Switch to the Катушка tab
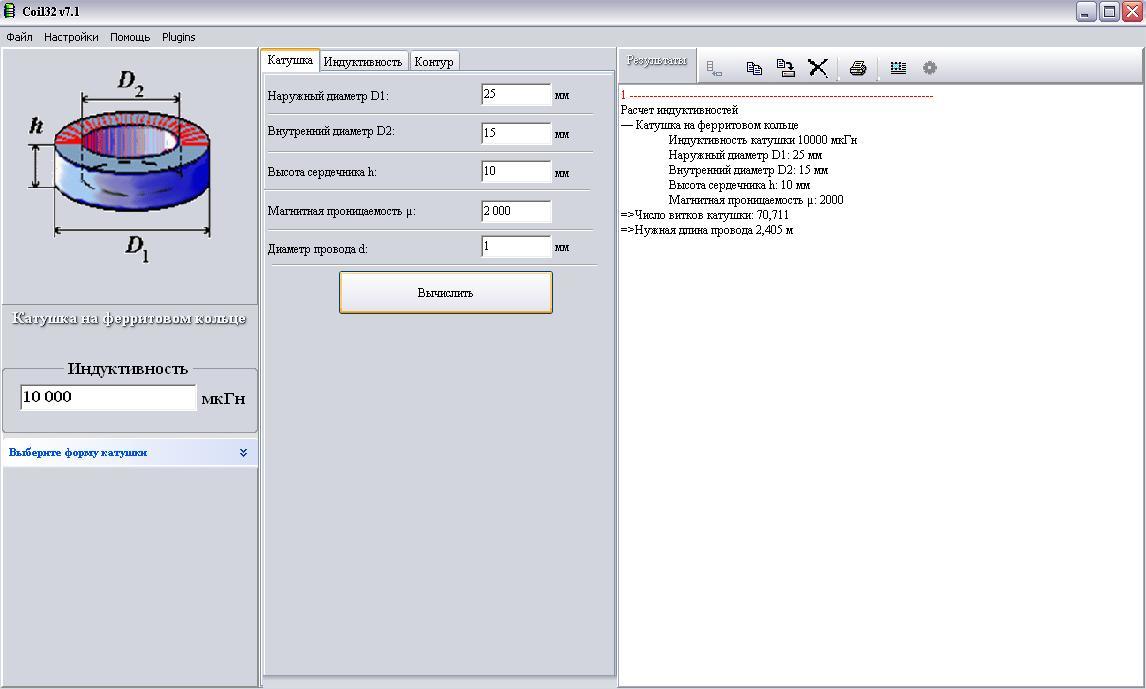The width and height of the screenshot is (1146, 689). (290, 60)
